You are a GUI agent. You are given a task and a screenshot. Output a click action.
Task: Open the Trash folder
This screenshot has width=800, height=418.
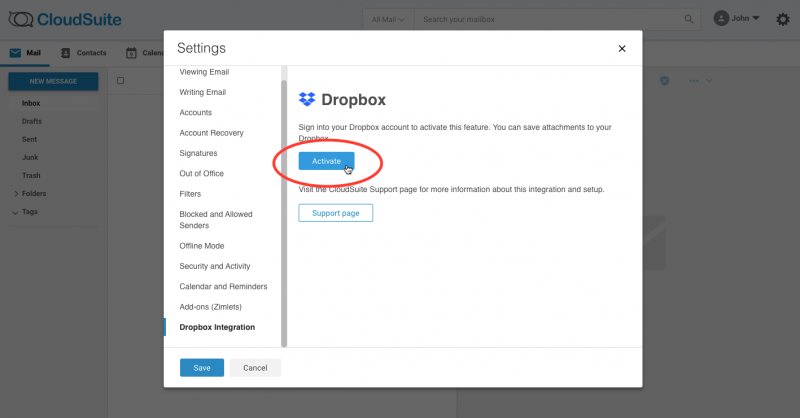(x=31, y=176)
